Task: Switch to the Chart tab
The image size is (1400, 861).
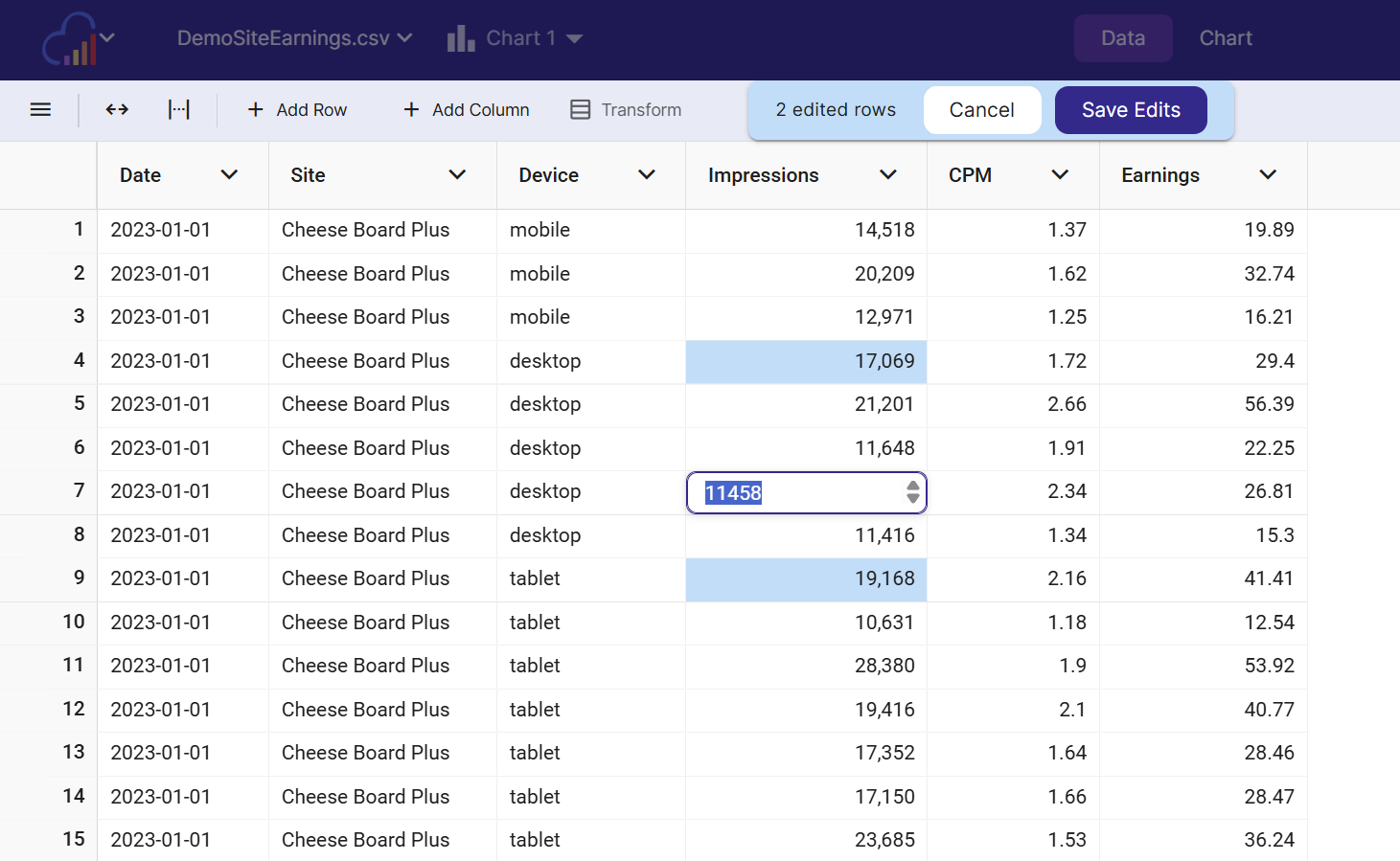Action: pos(1226,38)
